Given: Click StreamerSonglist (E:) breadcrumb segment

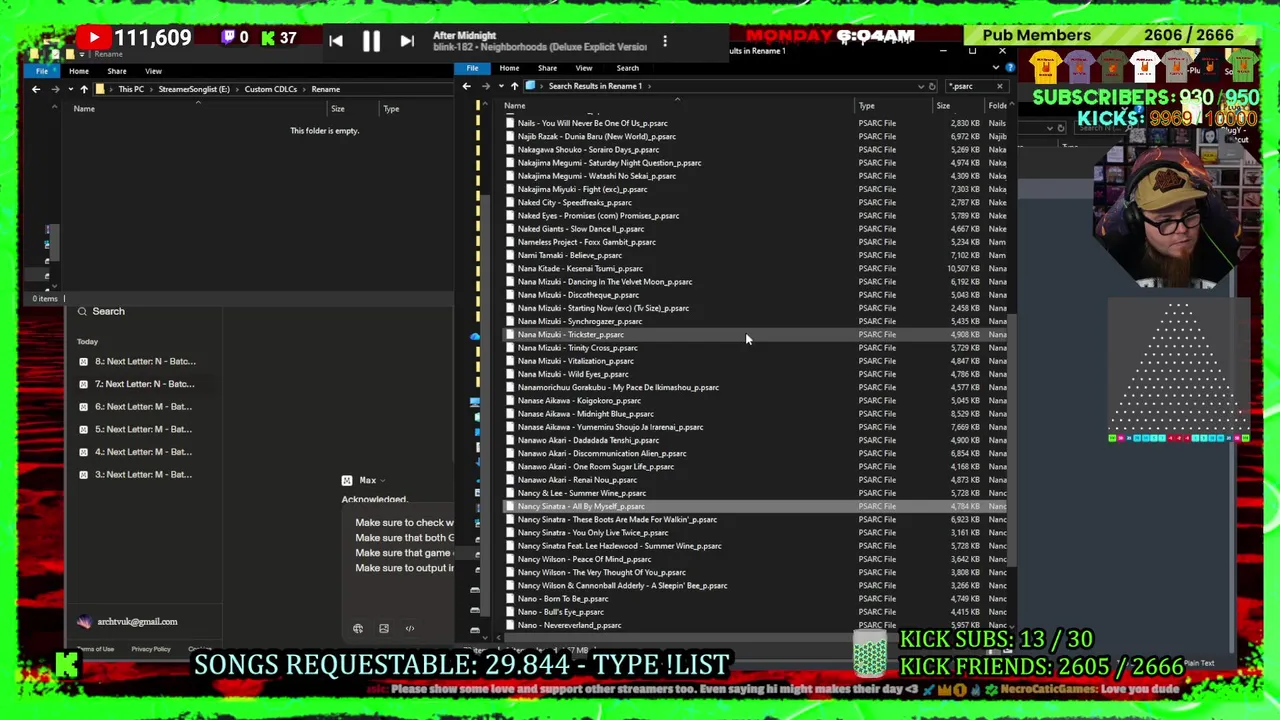Looking at the screenshot, I should pyautogui.click(x=194, y=89).
